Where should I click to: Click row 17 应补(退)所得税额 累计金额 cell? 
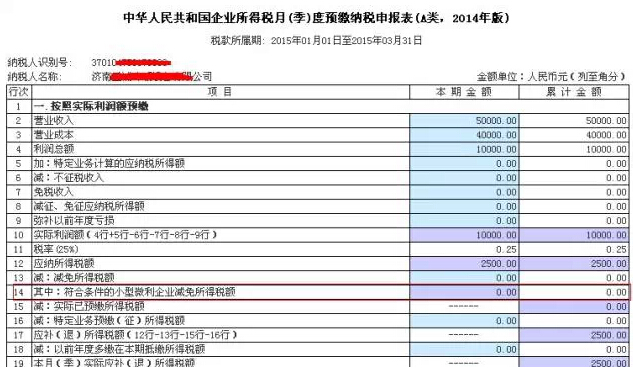pos(574,335)
